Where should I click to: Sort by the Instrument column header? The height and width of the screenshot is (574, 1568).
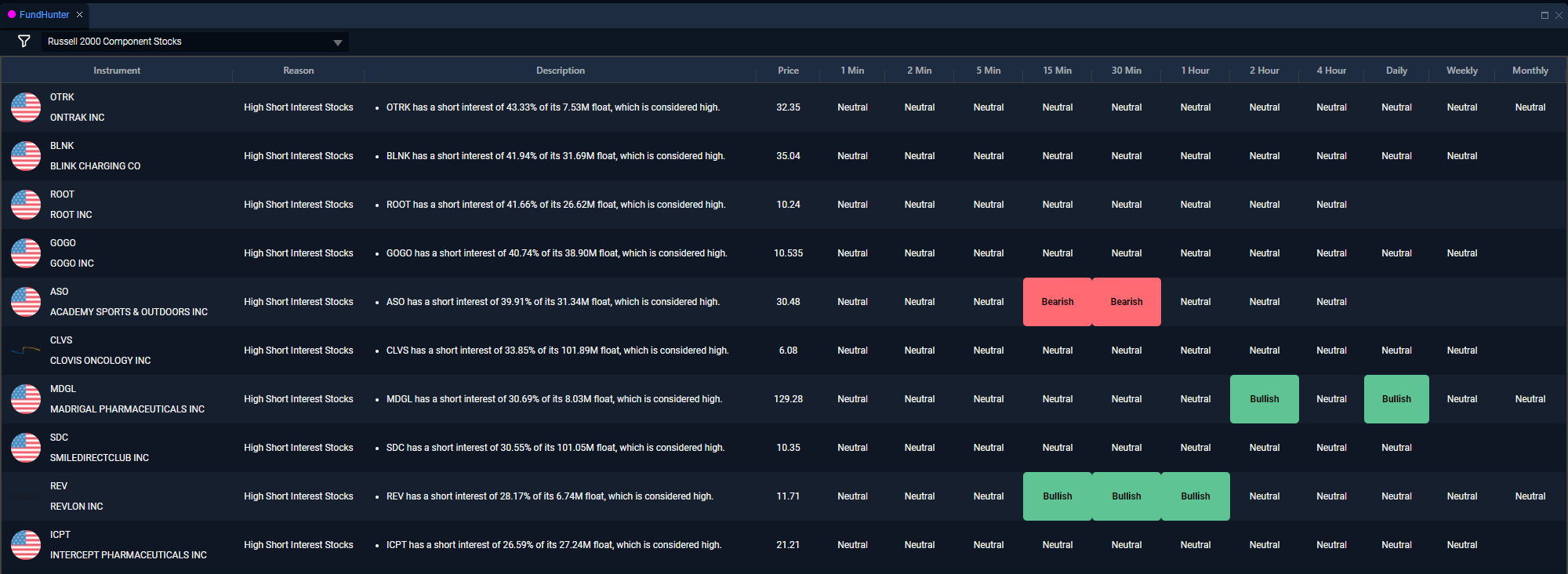(117, 71)
